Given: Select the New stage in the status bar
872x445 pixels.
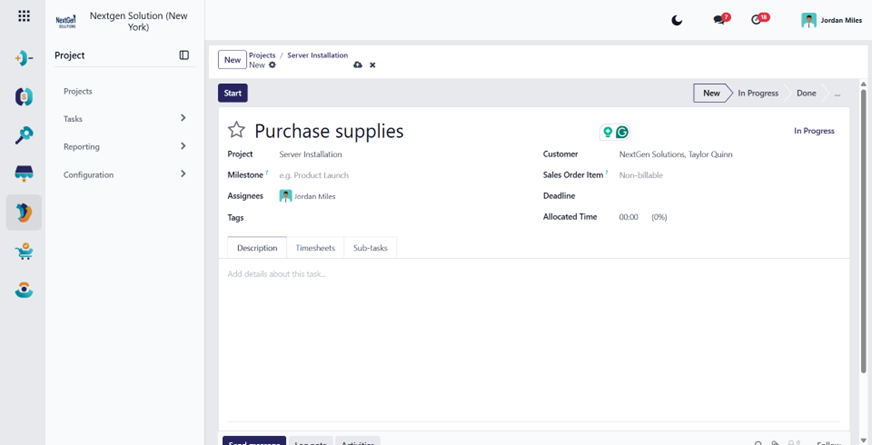Looking at the screenshot, I should pos(711,93).
